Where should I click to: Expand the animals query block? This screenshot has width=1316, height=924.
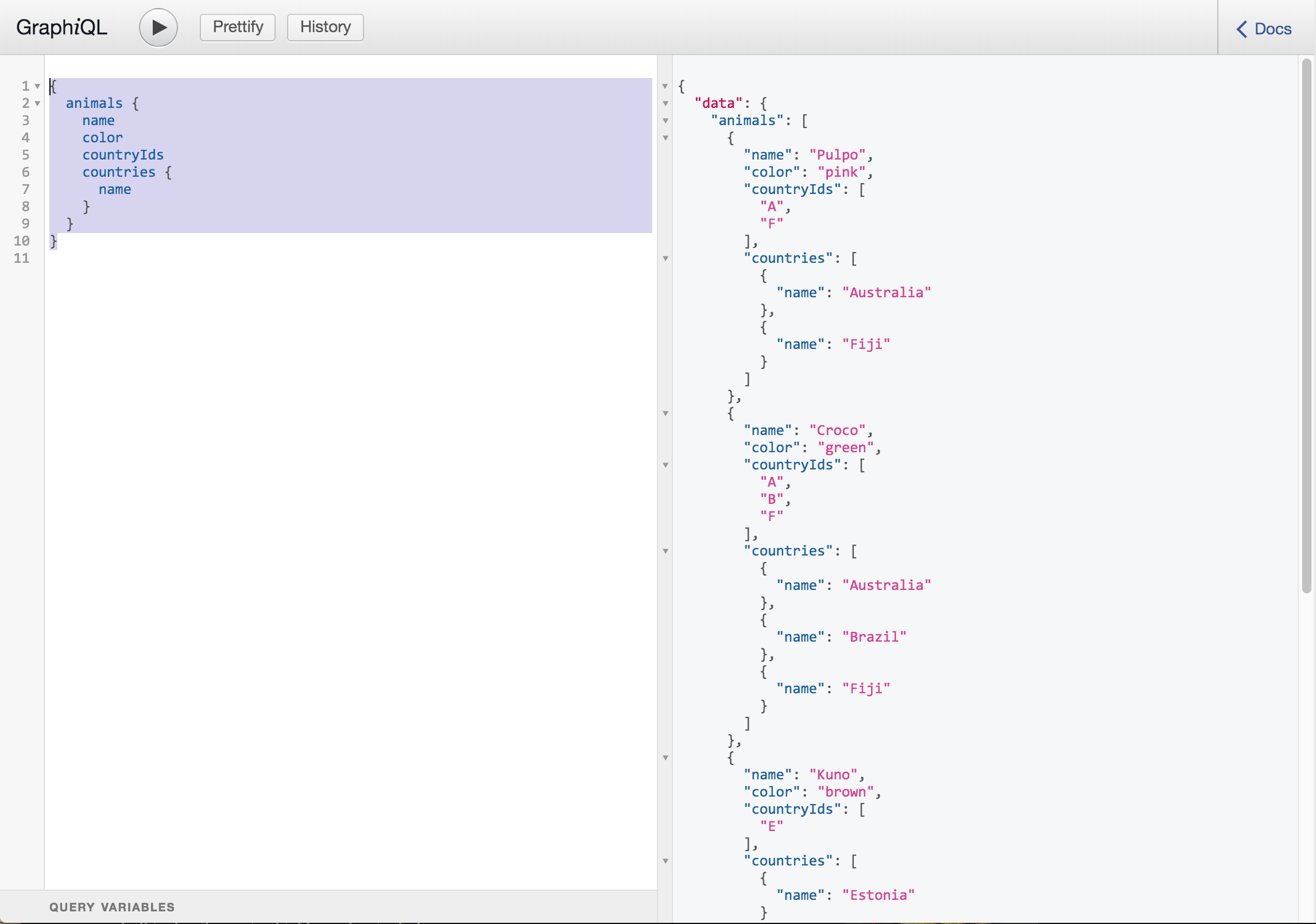[x=36, y=103]
